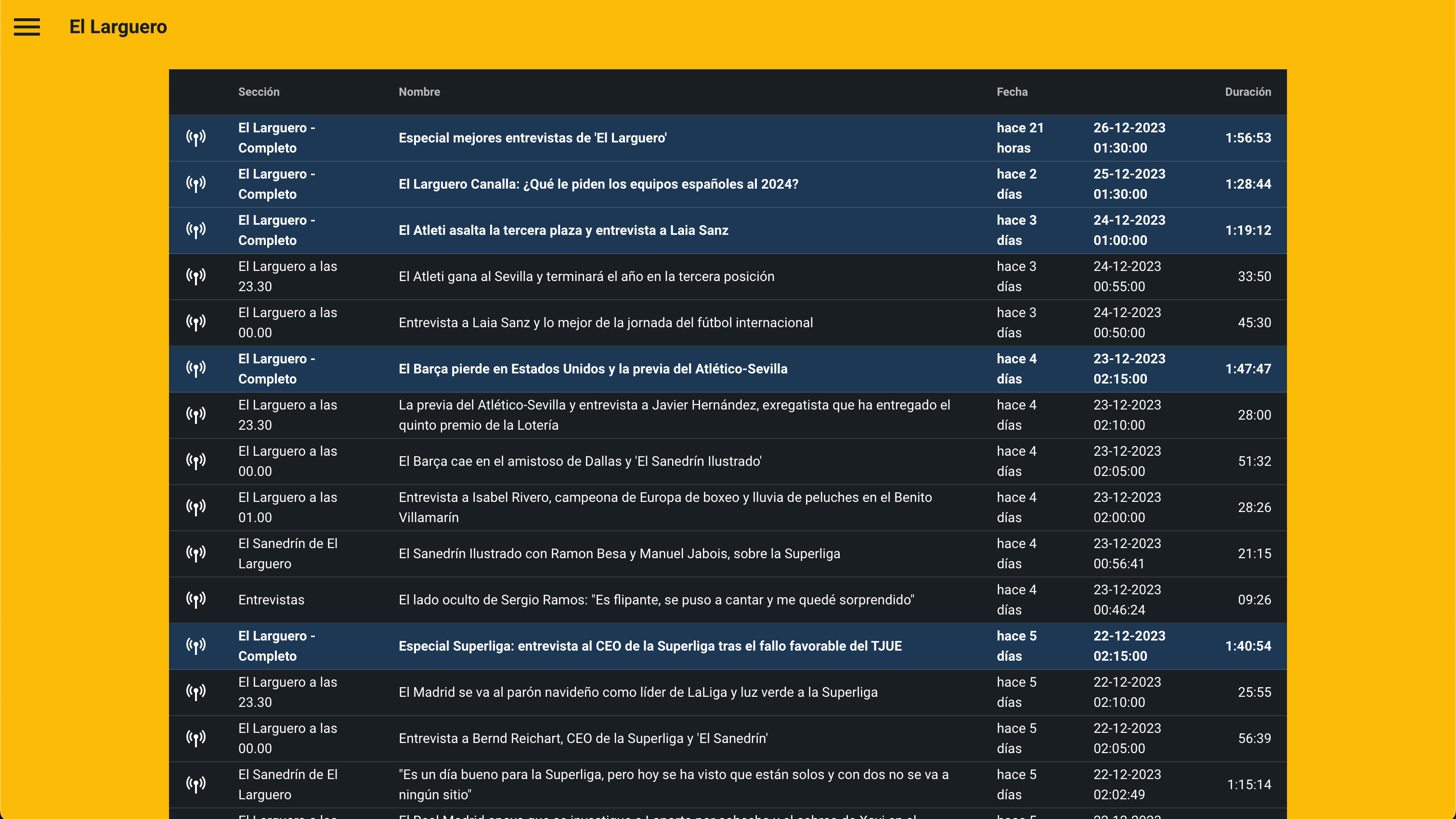Click antenna icon beside 'El Atleti gana al Sevilla'

(195, 277)
